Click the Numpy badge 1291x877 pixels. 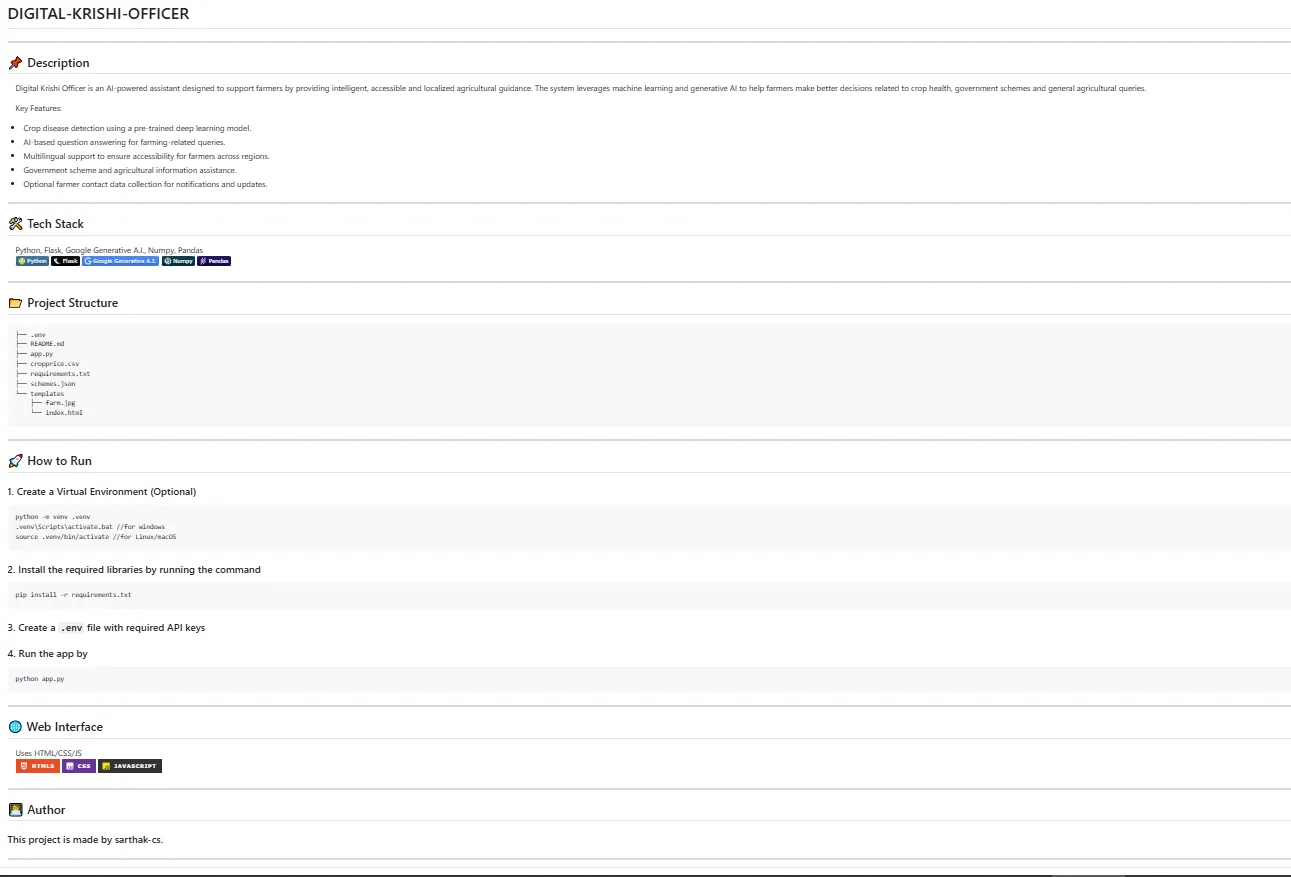tap(178, 260)
